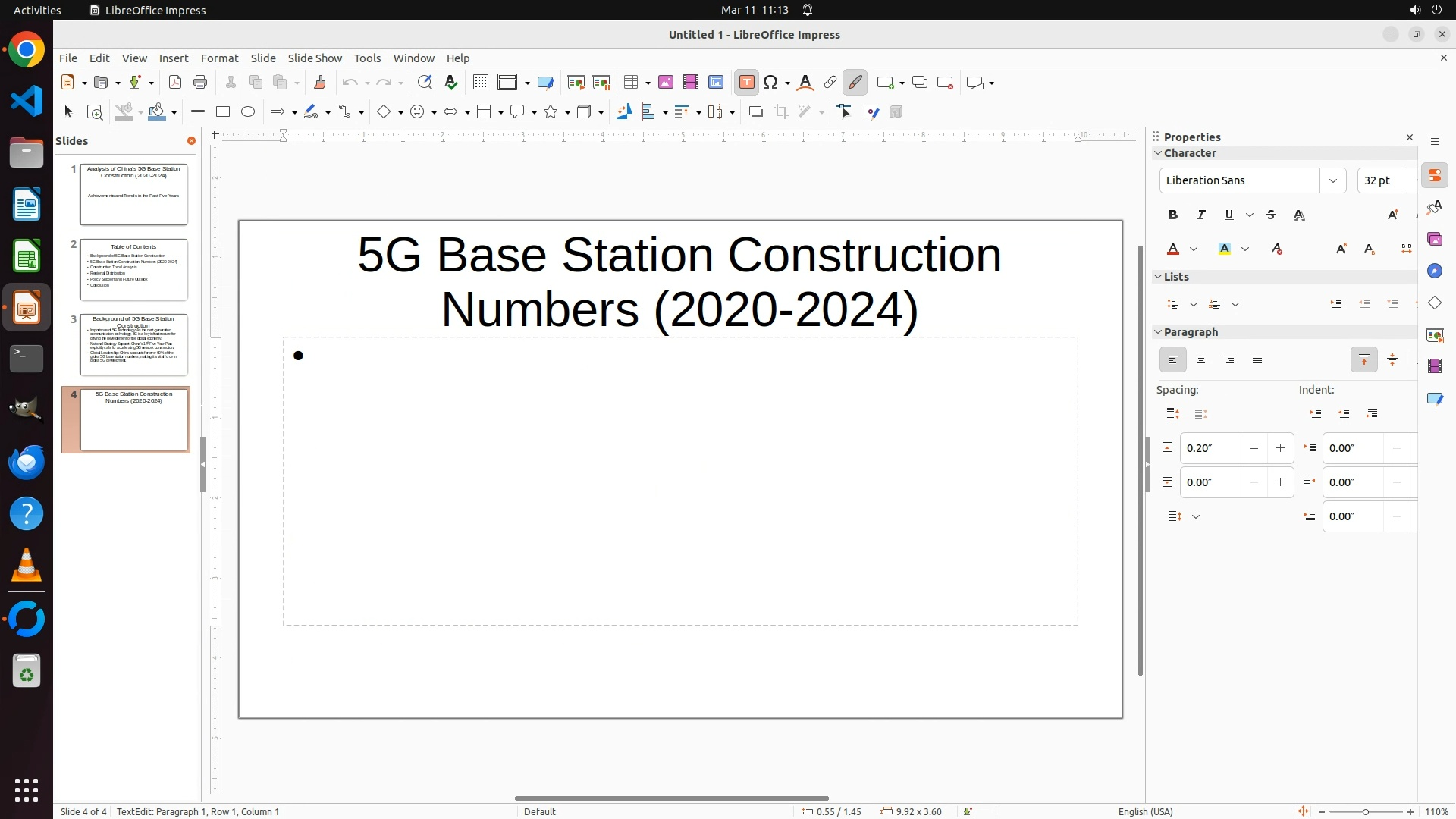
Task: Select slide 2 Table of Contents thumbnail
Action: pyautogui.click(x=133, y=269)
